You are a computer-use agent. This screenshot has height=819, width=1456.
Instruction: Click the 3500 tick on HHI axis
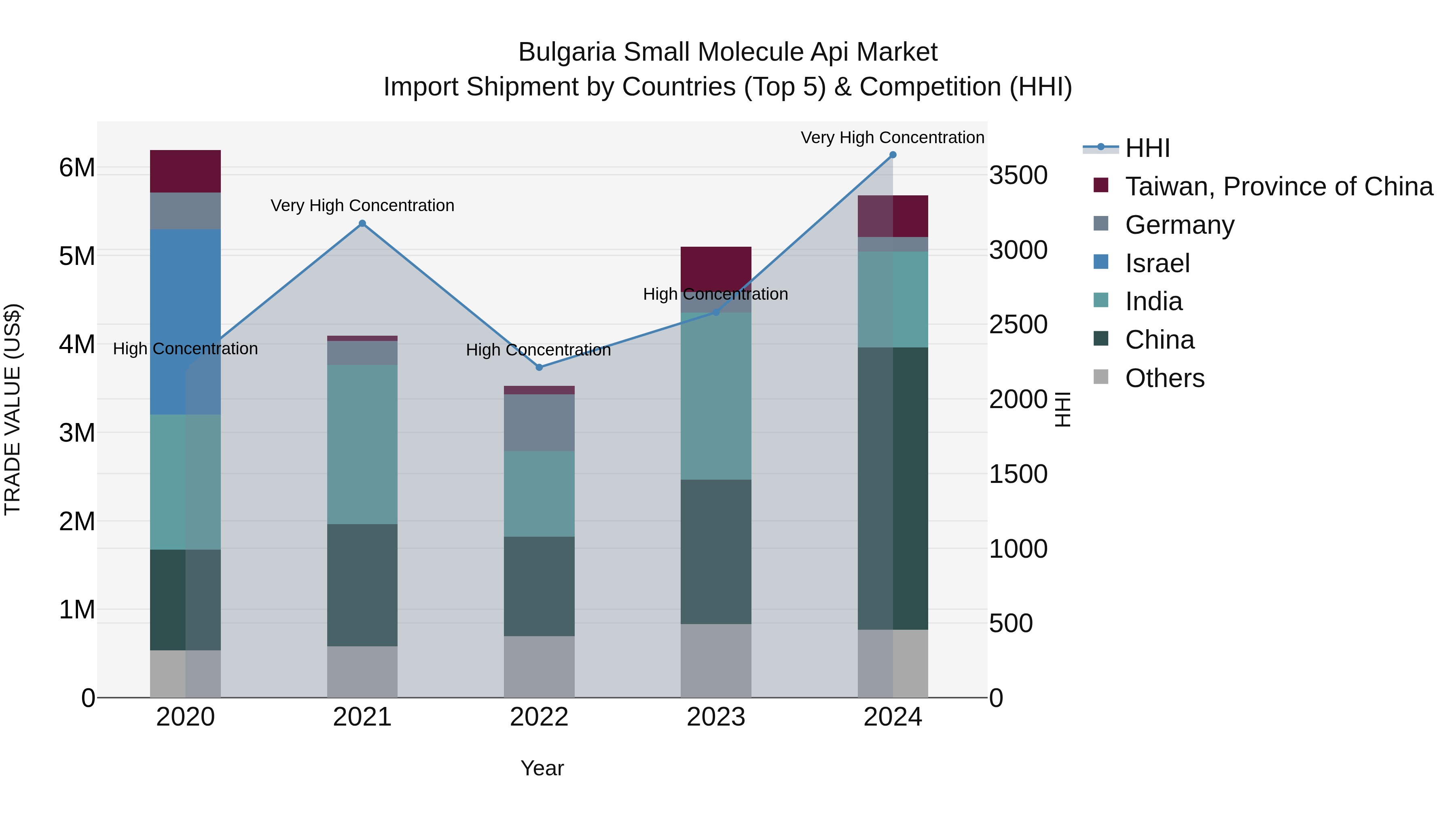pyautogui.click(x=1018, y=175)
